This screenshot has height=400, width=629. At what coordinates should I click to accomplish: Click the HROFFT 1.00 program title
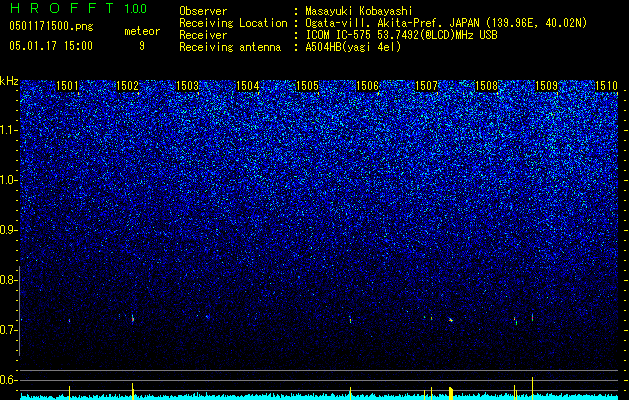78,8
